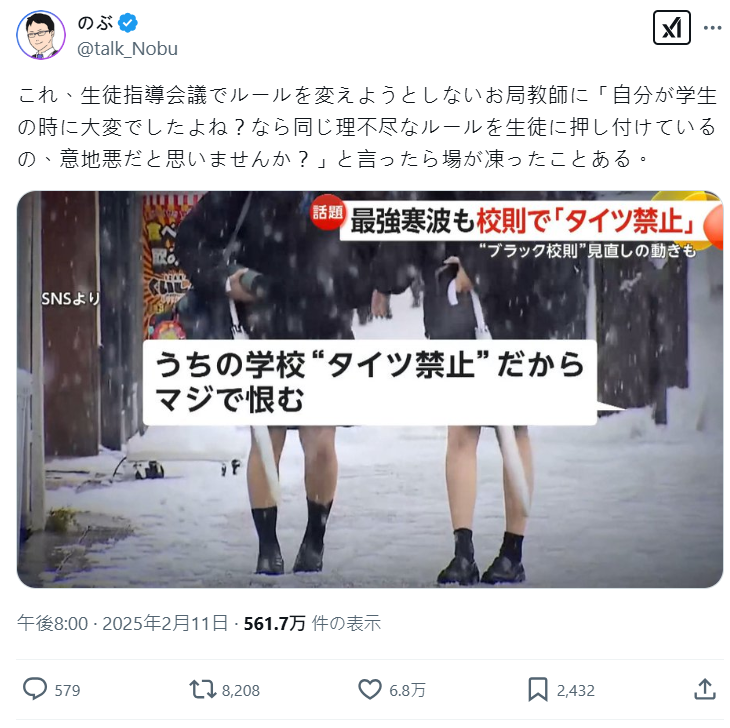Click the display name のぶ
The image size is (730, 728).
pyautogui.click(x=95, y=22)
